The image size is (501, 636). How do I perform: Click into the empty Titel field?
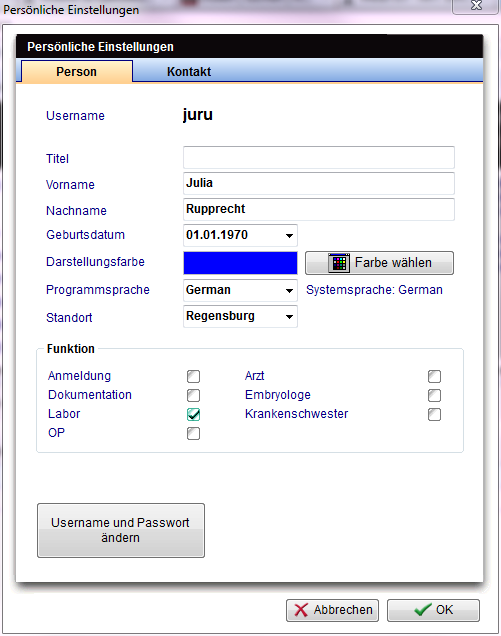click(318, 157)
